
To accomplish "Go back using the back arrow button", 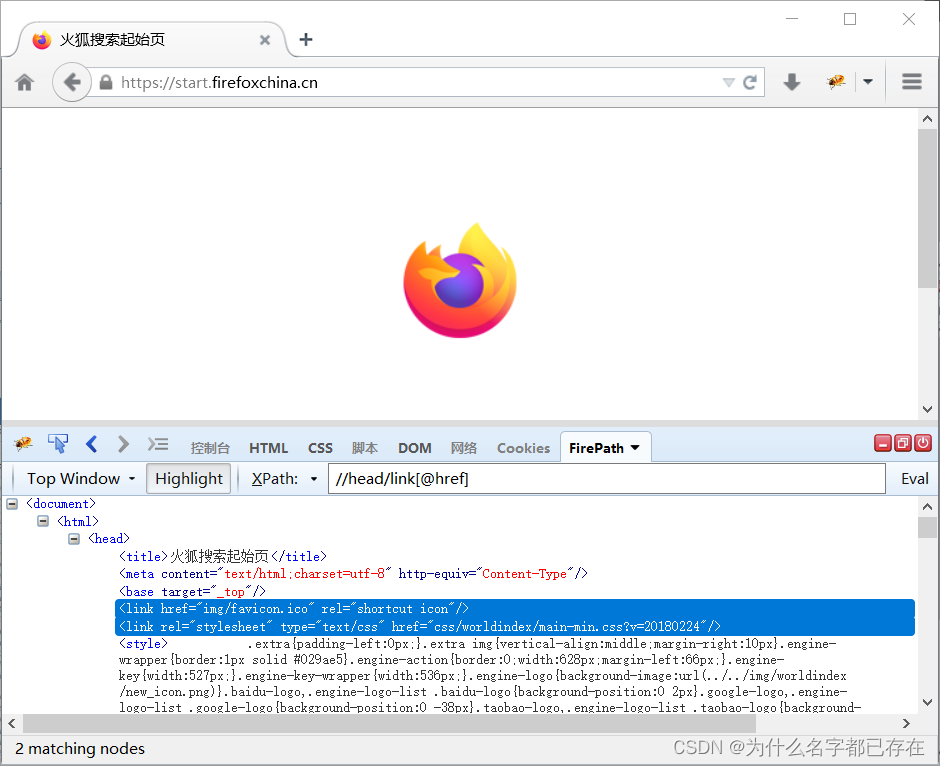I will (72, 82).
